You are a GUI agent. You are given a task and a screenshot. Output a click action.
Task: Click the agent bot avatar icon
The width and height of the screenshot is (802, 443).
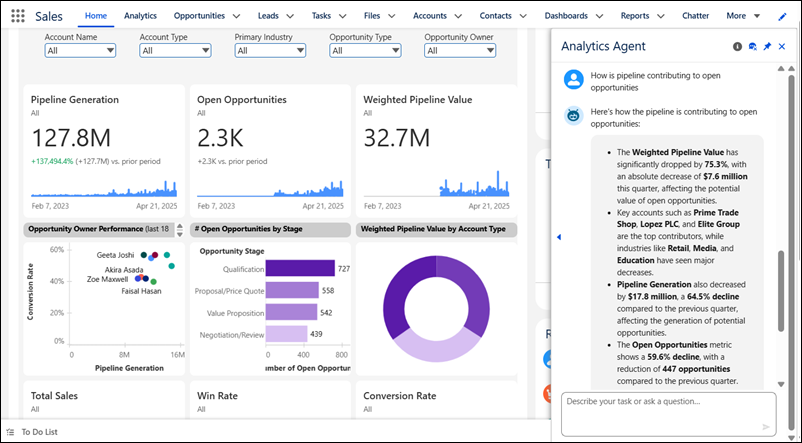(x=573, y=116)
